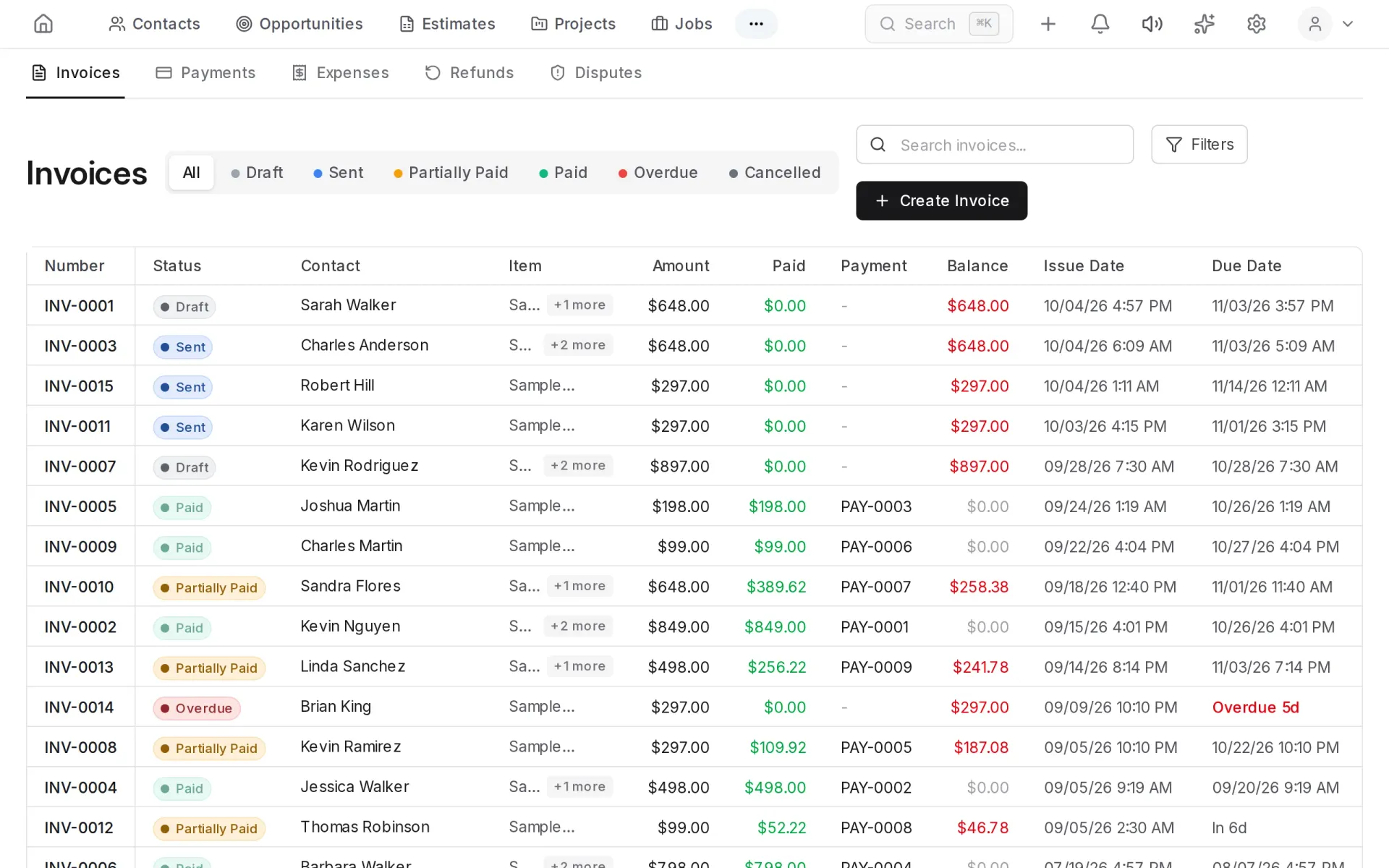
Task: Filter invoices by Sent status
Action: pyautogui.click(x=338, y=173)
